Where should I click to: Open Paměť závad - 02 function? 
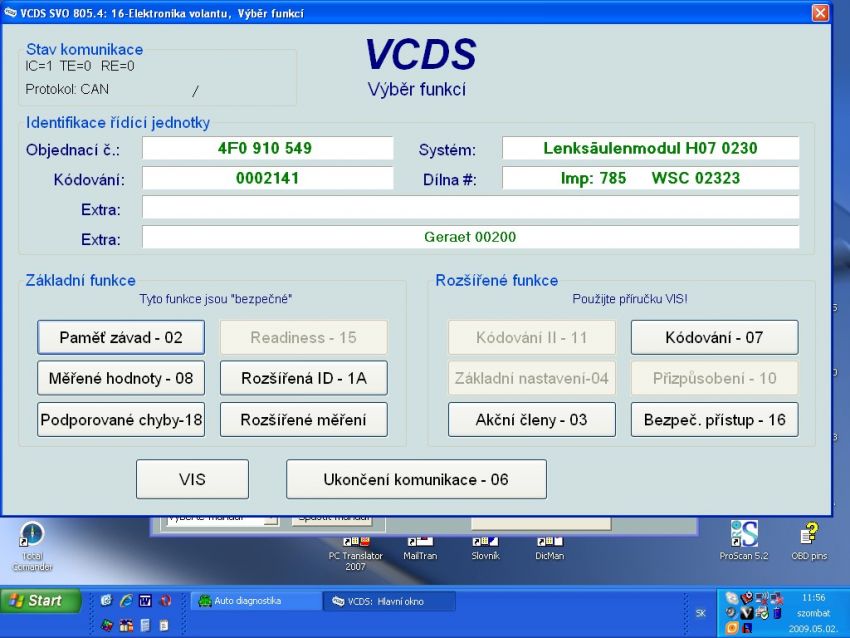[x=121, y=338]
